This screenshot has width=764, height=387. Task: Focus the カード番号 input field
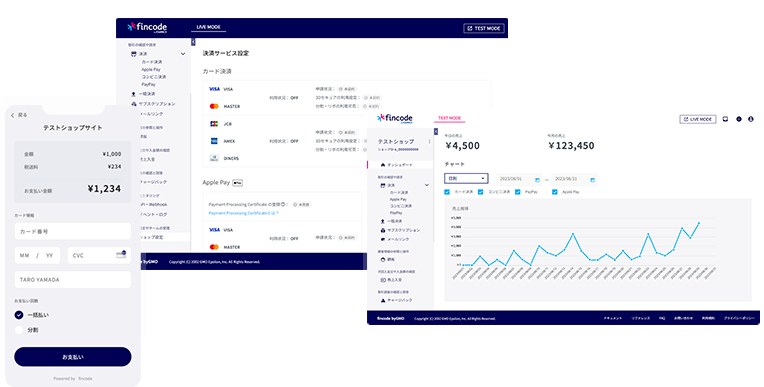73,232
